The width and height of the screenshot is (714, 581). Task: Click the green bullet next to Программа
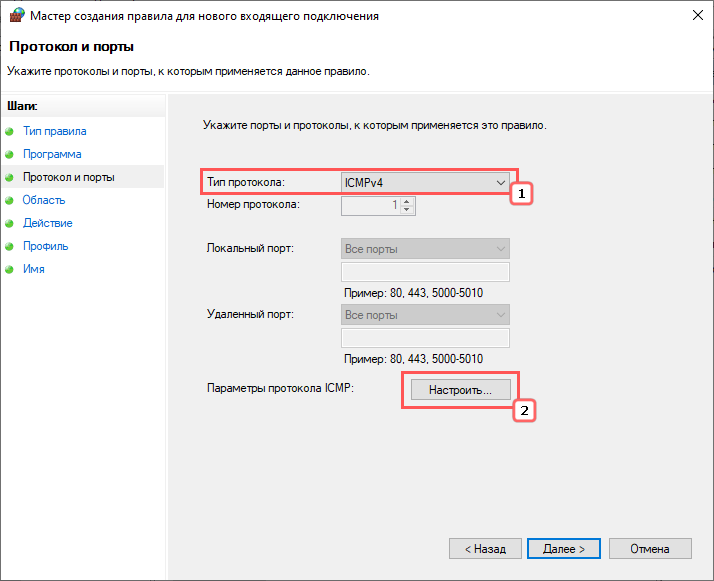(10, 154)
